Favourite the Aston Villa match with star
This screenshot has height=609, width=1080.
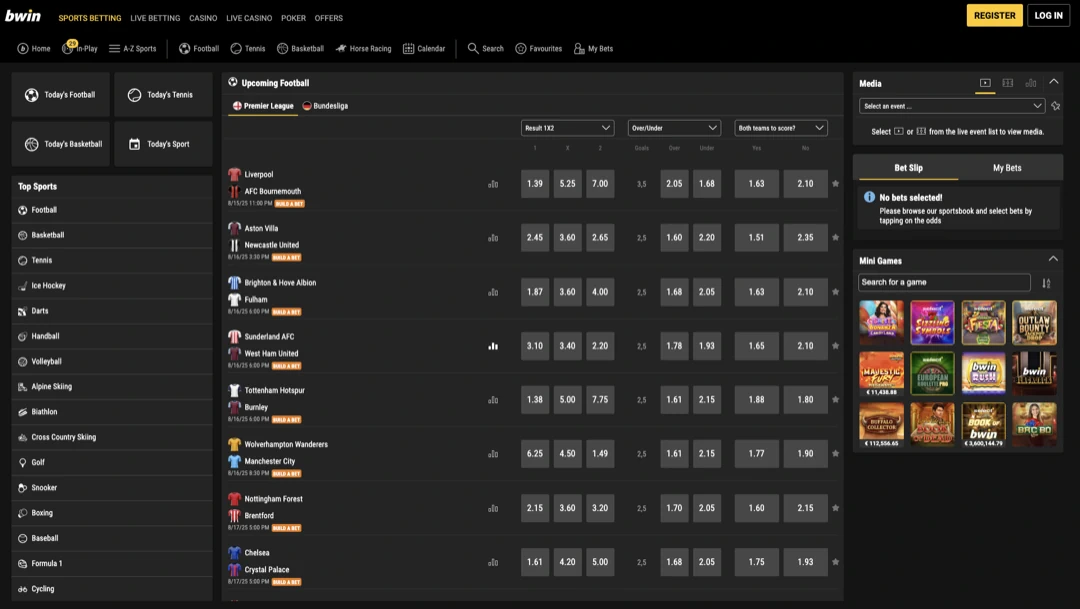click(x=835, y=238)
